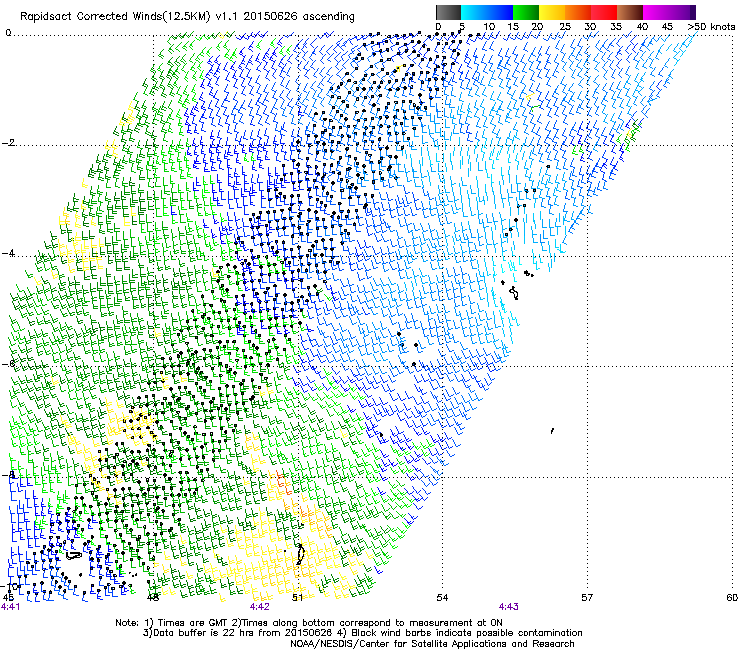Click the brown 35-40 knots legend segment
Image resolution: width=740 pixels, height=650 pixels.
point(630,12)
